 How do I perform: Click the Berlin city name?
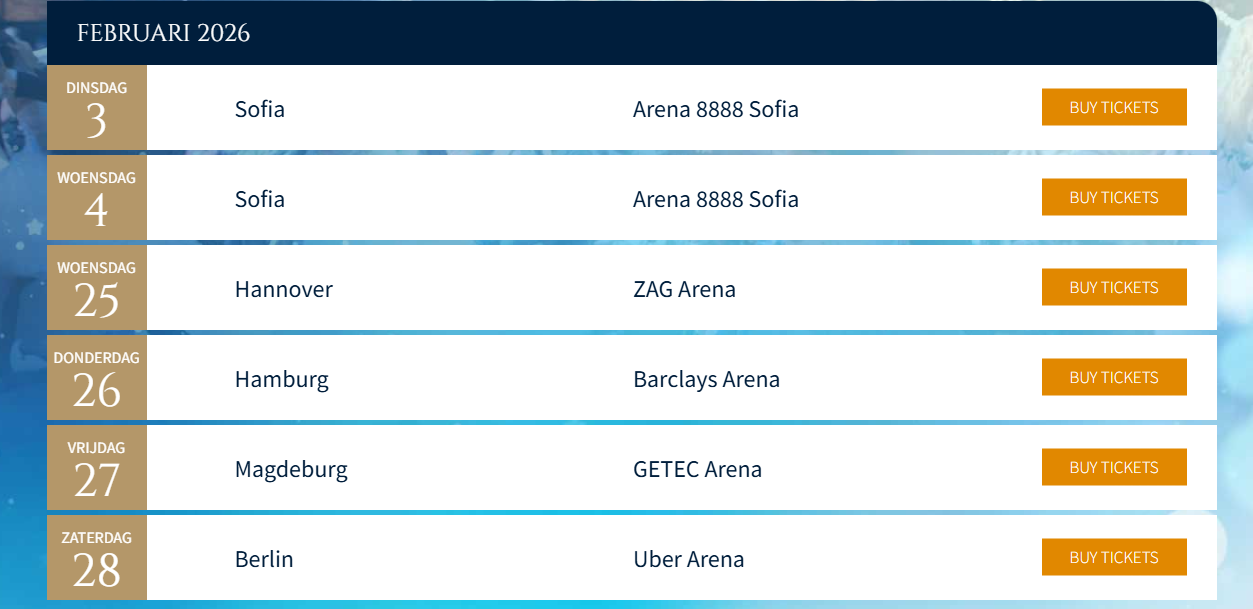click(264, 559)
